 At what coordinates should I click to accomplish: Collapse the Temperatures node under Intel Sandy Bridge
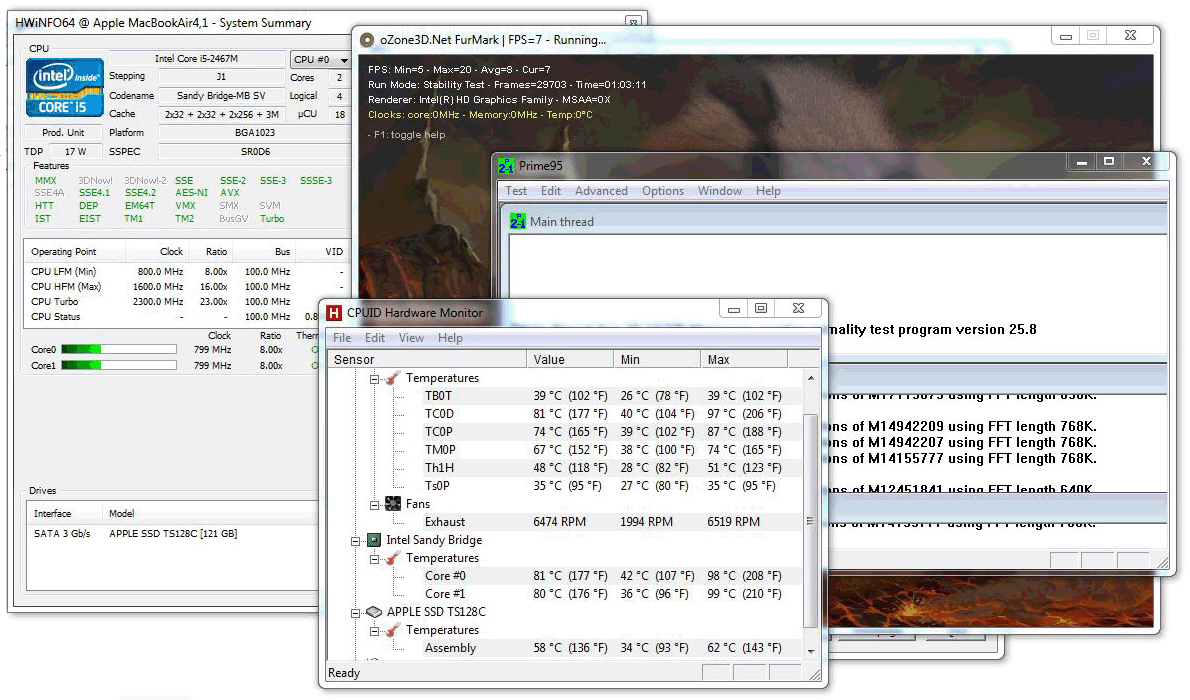[x=374, y=559]
